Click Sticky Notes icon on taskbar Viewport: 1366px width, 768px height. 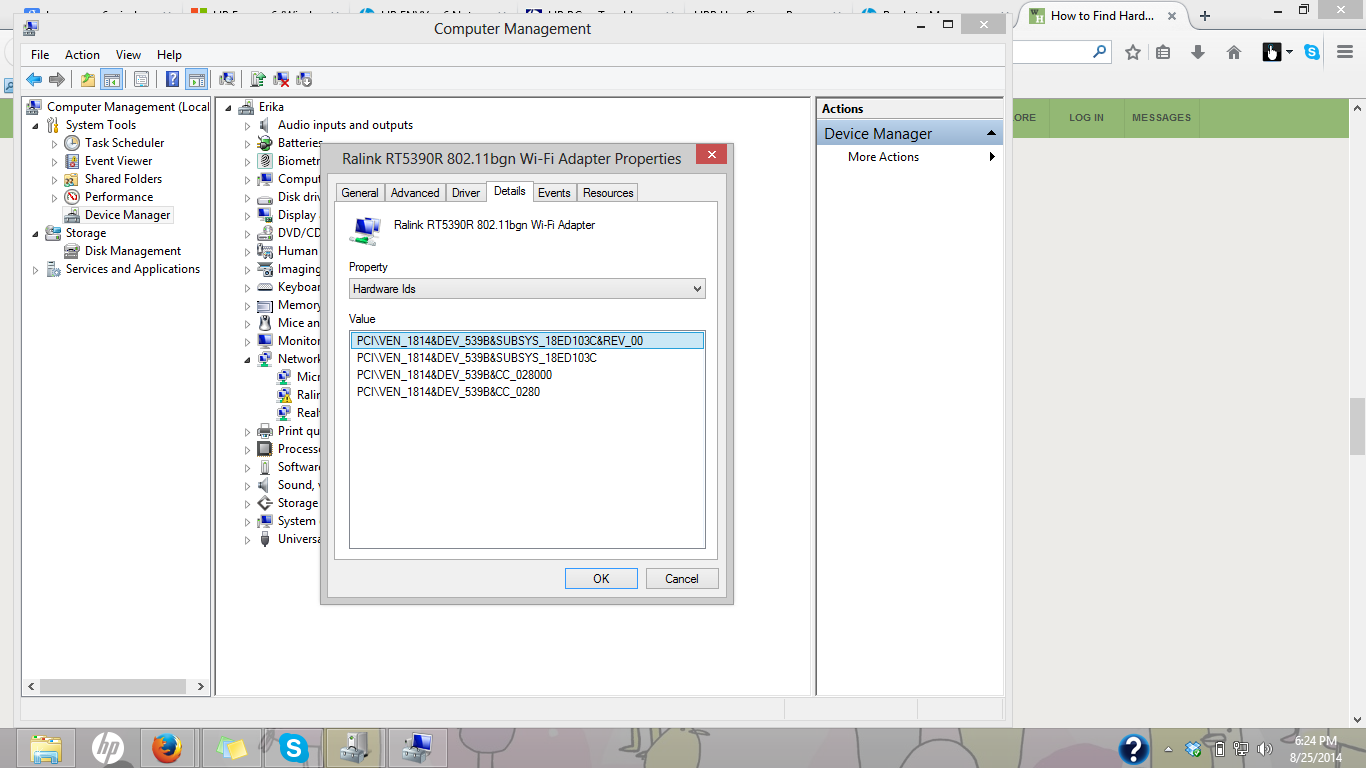coord(231,748)
